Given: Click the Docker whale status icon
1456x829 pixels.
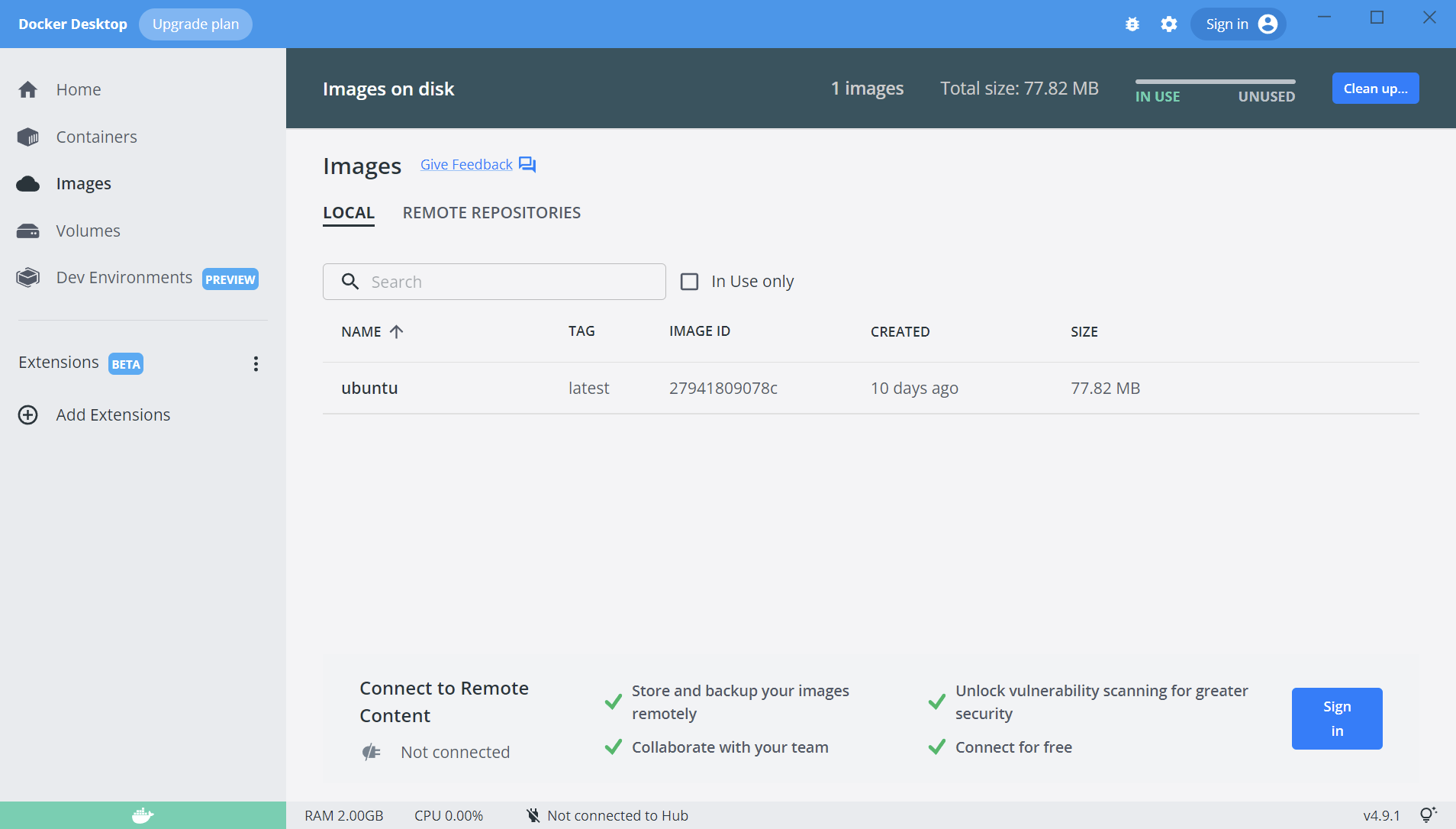Looking at the screenshot, I should (x=143, y=815).
